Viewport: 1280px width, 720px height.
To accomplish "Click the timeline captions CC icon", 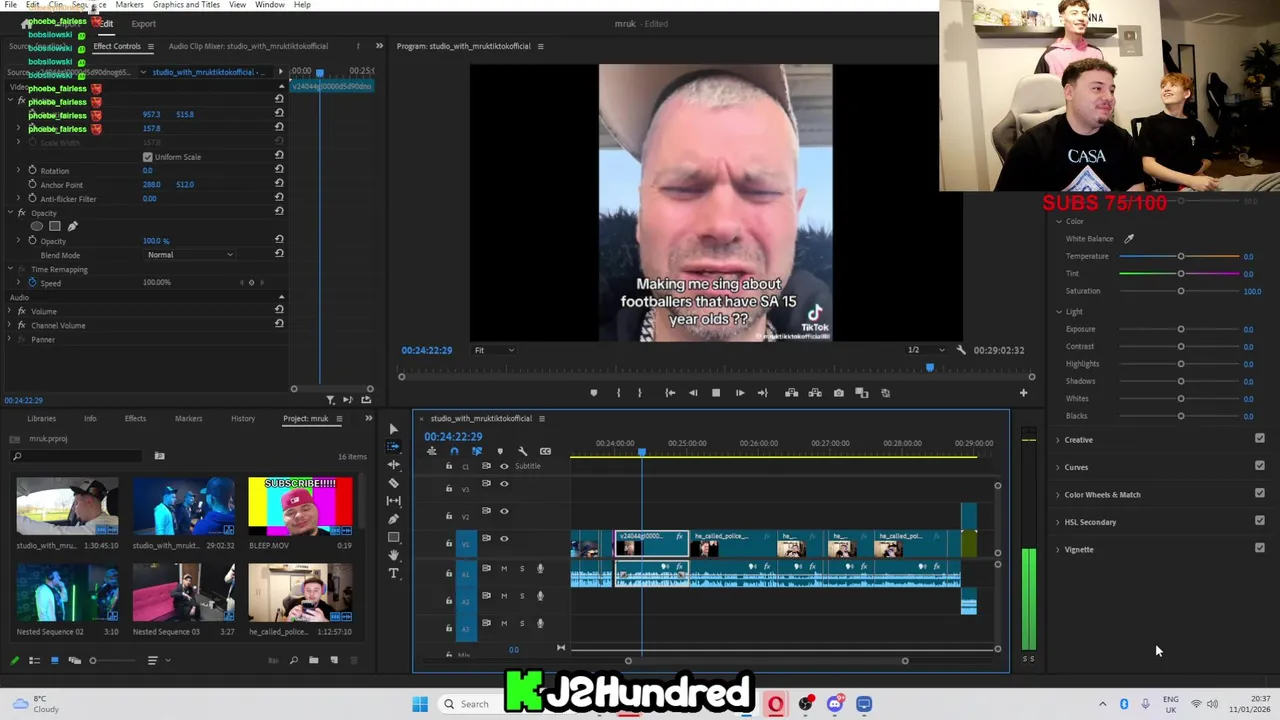I will click(x=545, y=451).
